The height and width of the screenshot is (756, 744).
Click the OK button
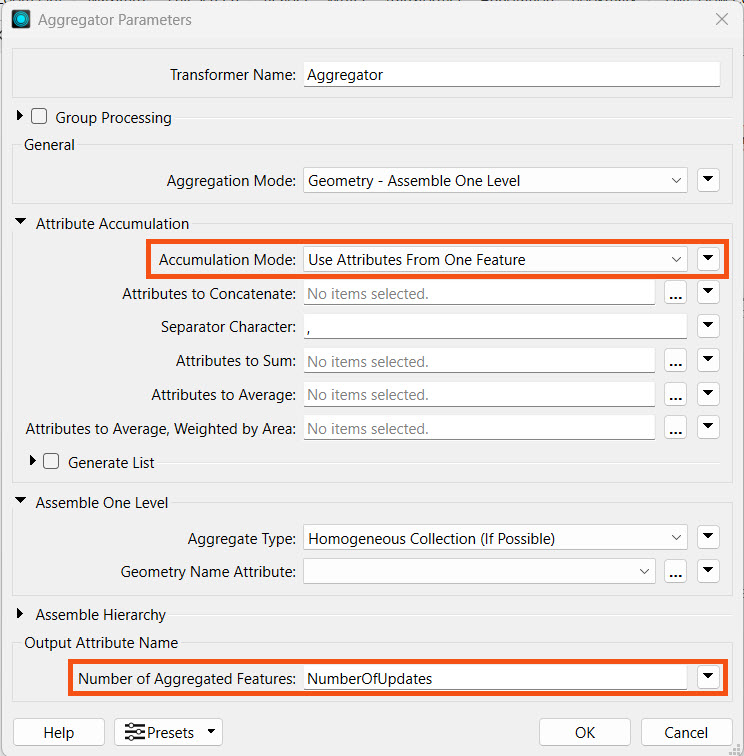[585, 733]
